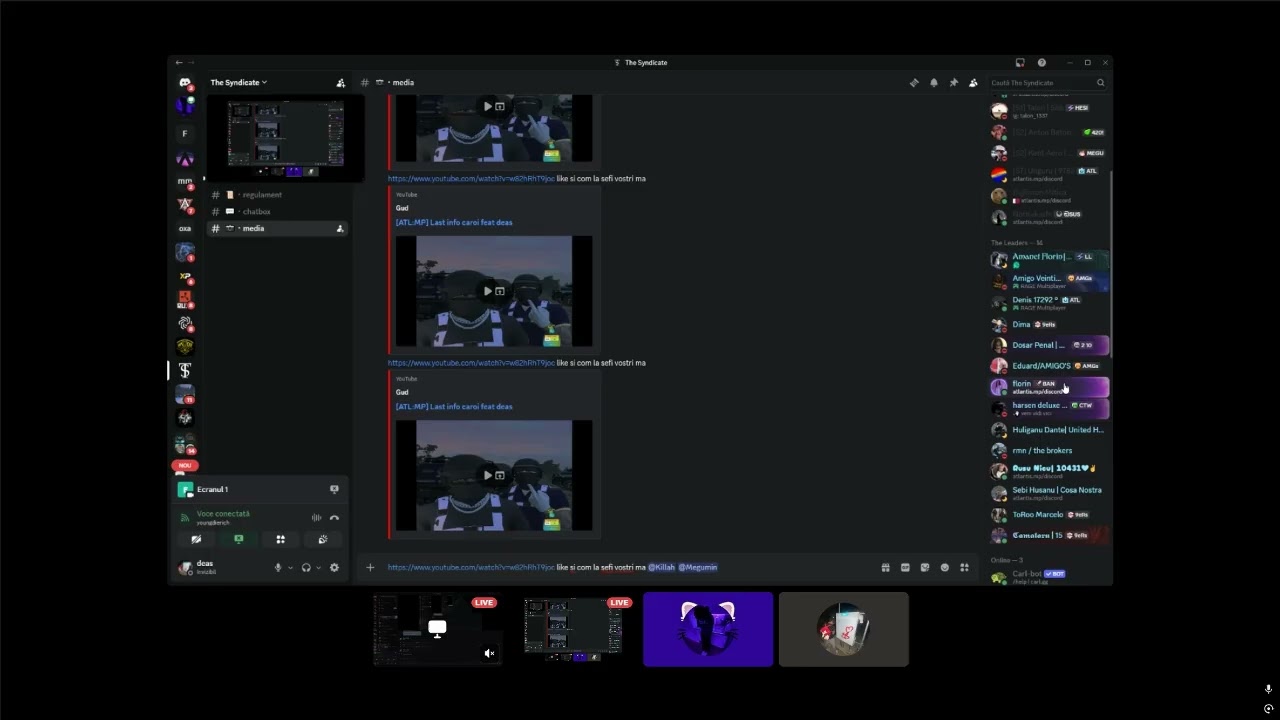Open the 'F' server icon

(185, 133)
